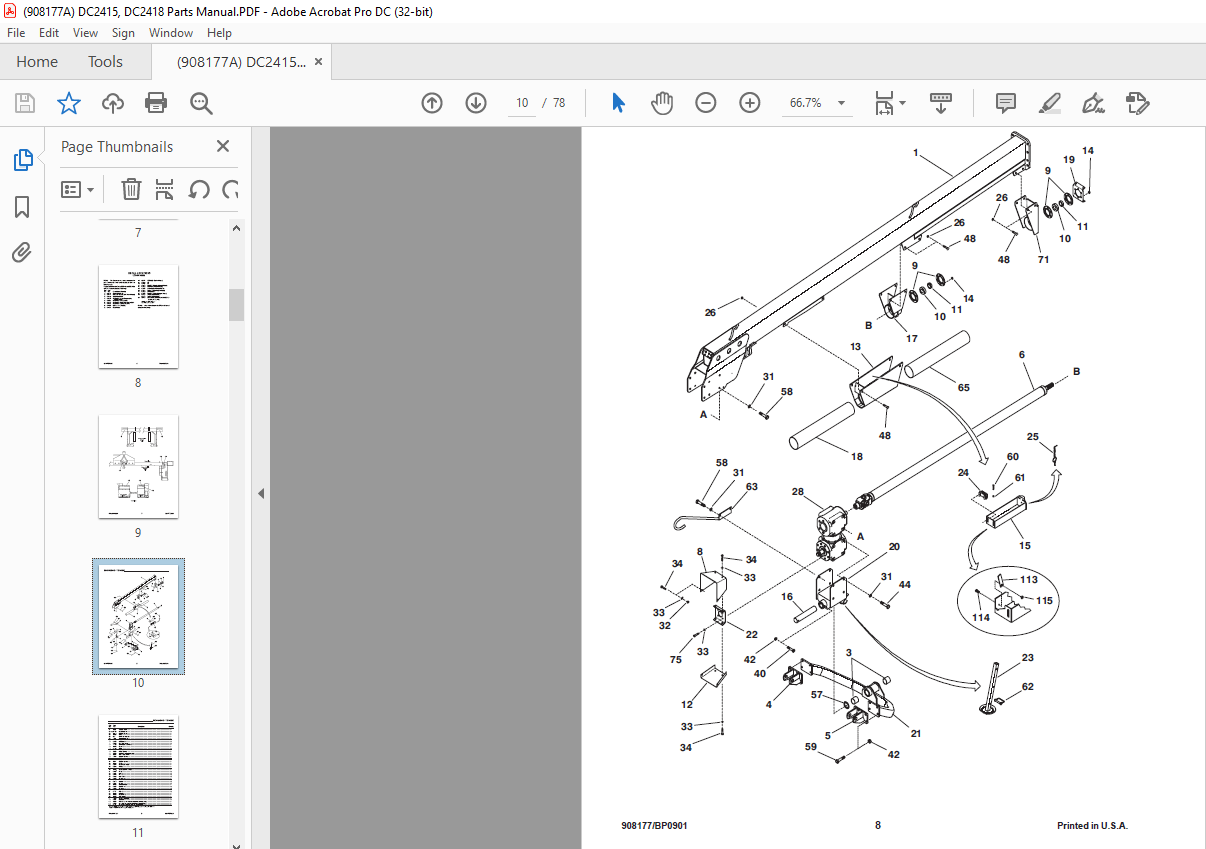The height and width of the screenshot is (849, 1206).
Task: Activate the Hand pan tool
Action: (662, 103)
